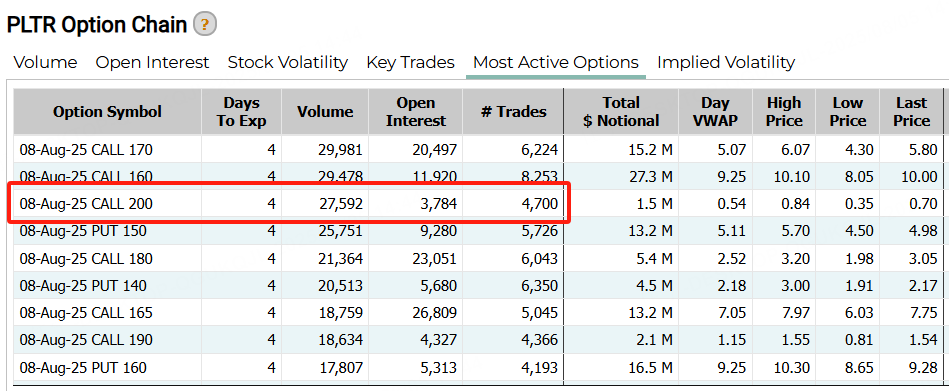Click the help question mark icon
Viewport: 949px width, 391px height.
205,25
